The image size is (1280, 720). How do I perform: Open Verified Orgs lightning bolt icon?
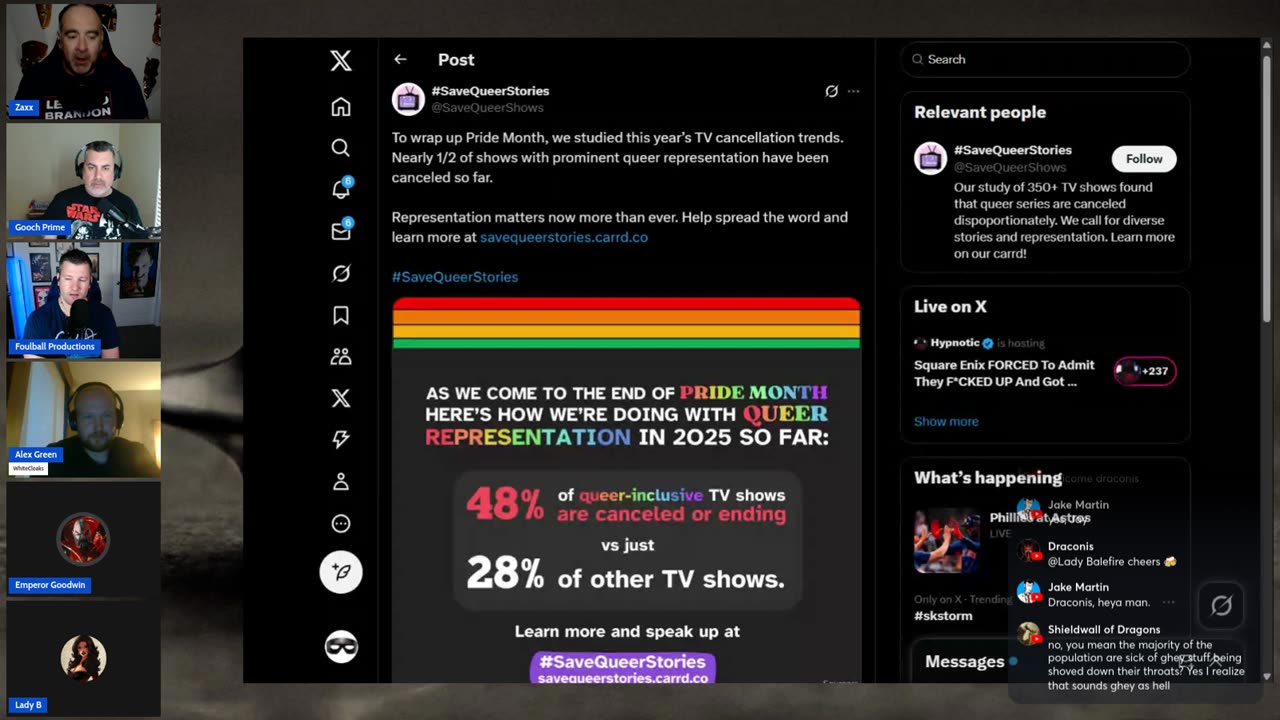point(341,439)
